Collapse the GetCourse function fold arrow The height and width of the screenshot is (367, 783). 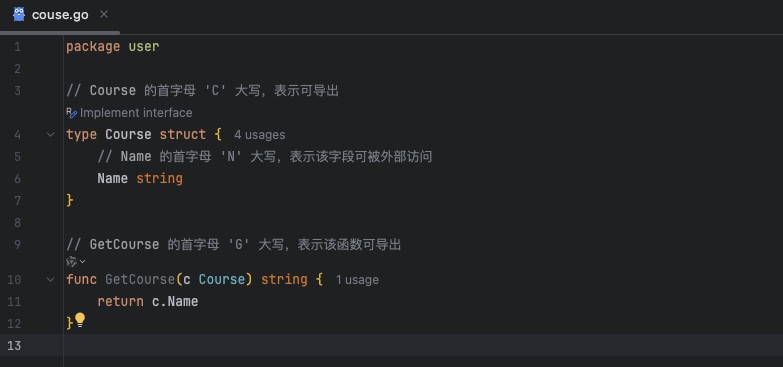tap(50, 280)
